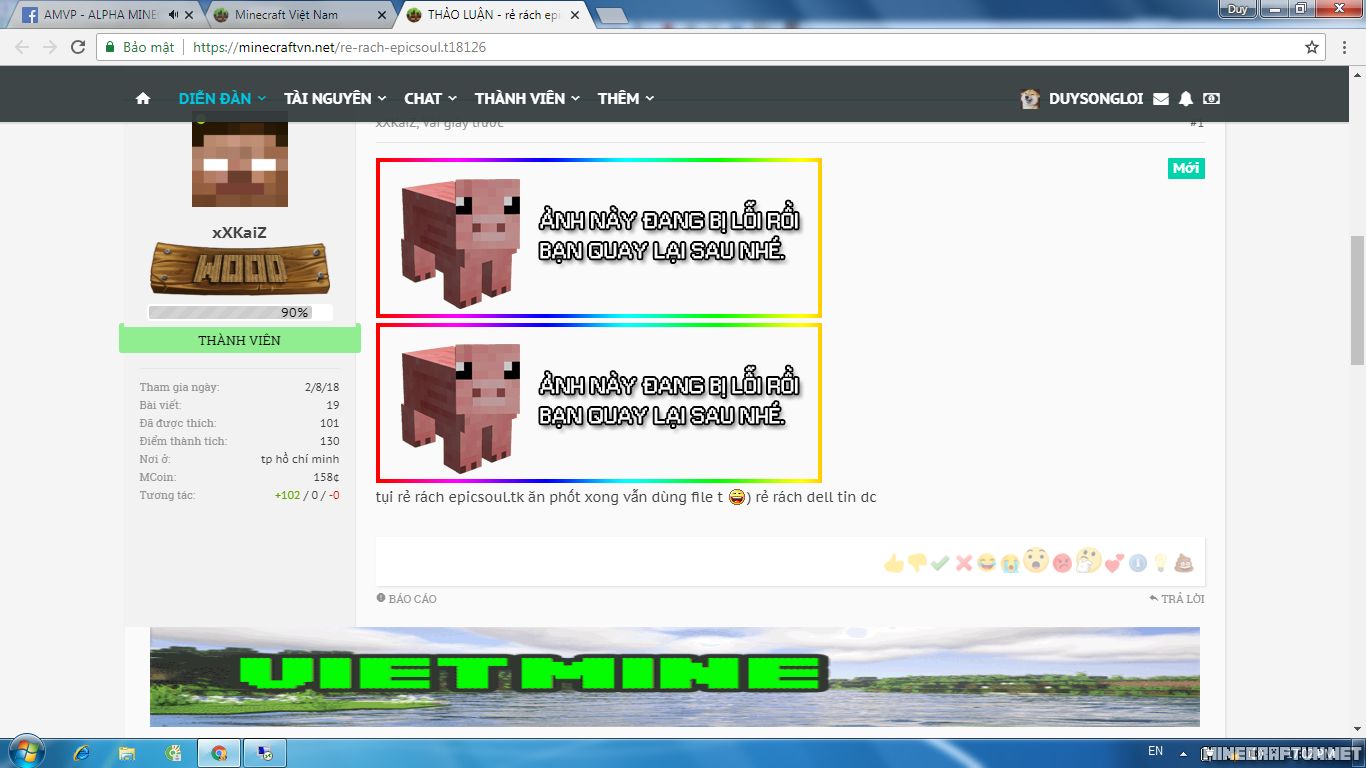The image size is (1366, 768).
Task: Open Chrome from the taskbar
Action: (219, 751)
